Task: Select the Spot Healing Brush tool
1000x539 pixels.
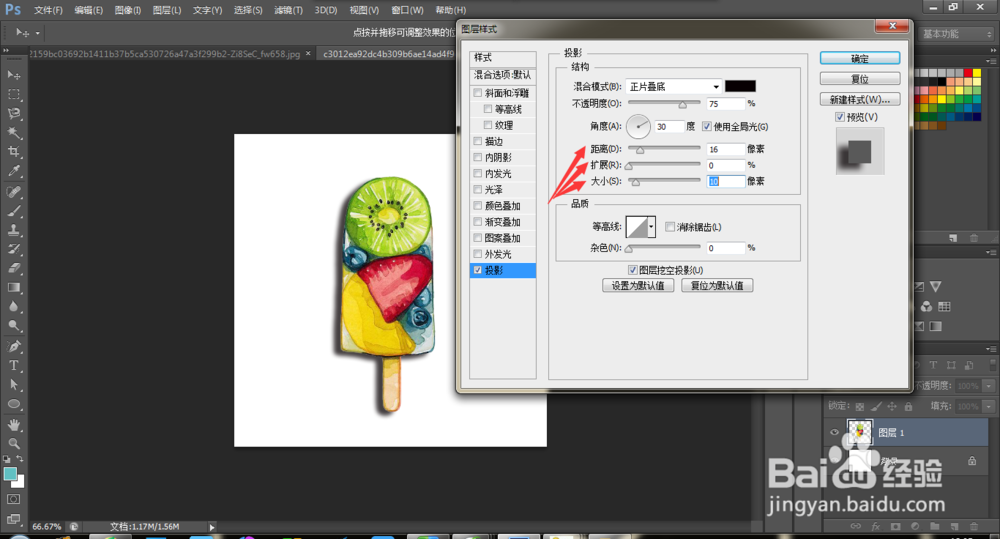Action: coord(13,192)
